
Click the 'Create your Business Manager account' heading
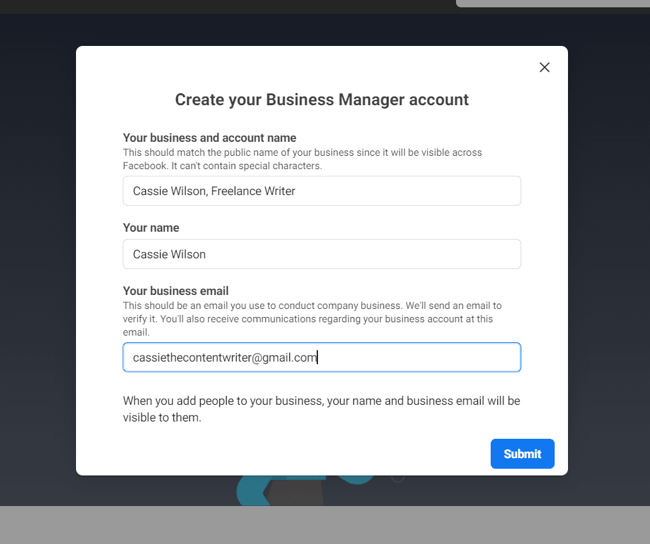[x=322, y=100]
